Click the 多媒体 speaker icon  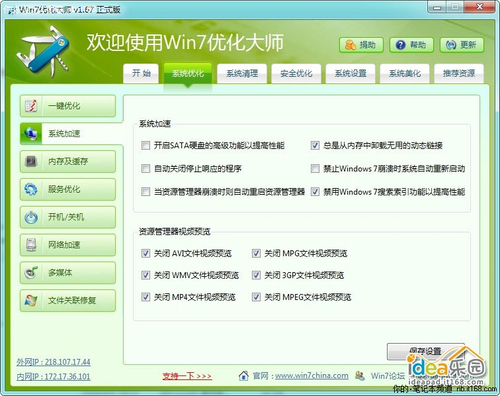(31, 273)
